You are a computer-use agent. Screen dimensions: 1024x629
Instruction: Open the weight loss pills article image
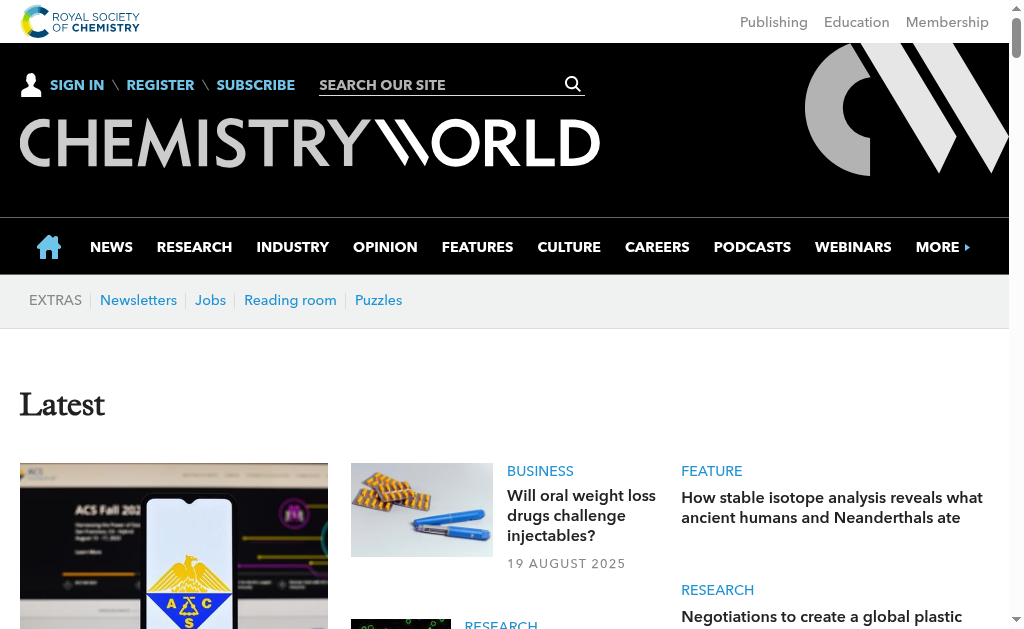tap(422, 510)
